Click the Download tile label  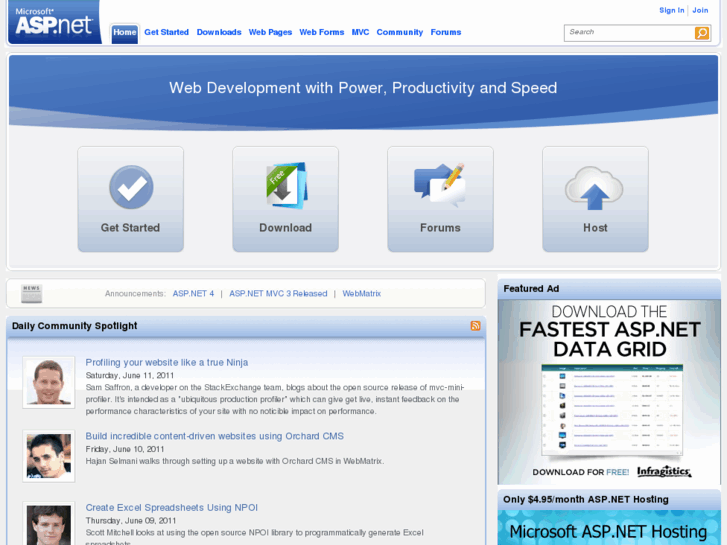click(x=286, y=228)
